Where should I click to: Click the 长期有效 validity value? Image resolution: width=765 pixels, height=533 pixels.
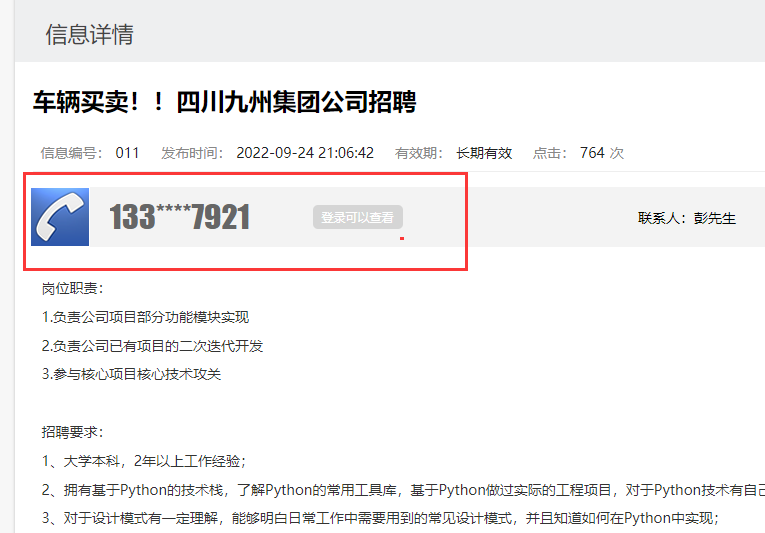[x=484, y=153]
